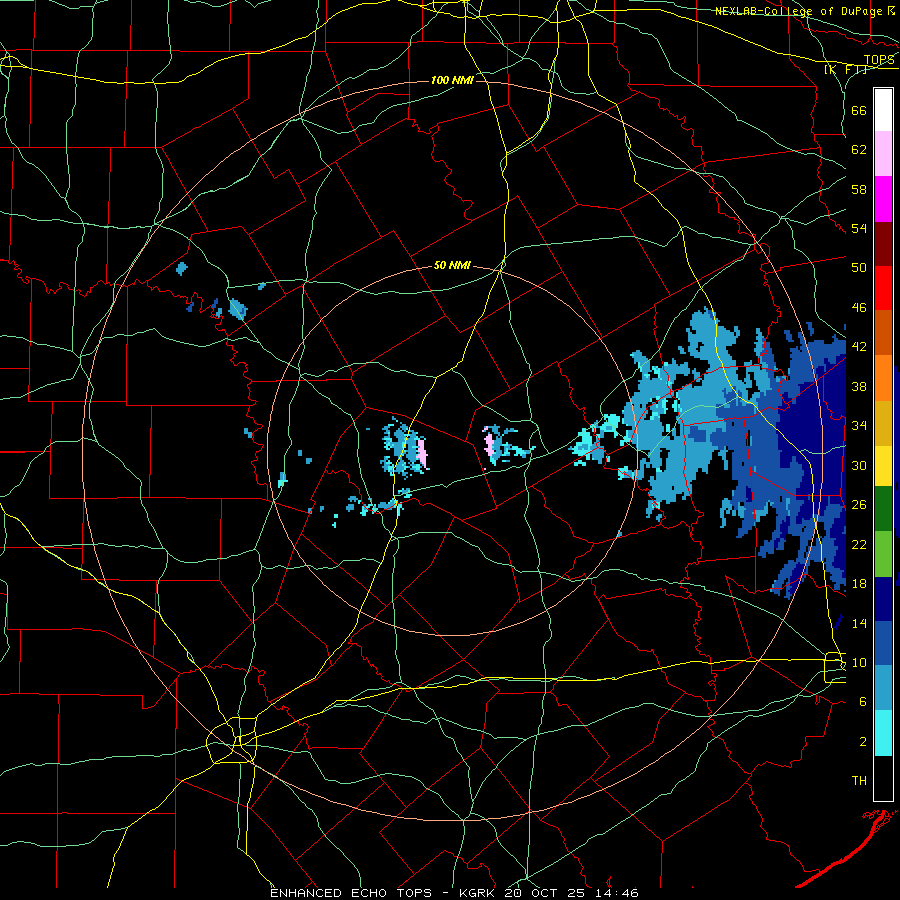900x900 pixels.
Task: Click the legend value 30
Action: click(859, 465)
